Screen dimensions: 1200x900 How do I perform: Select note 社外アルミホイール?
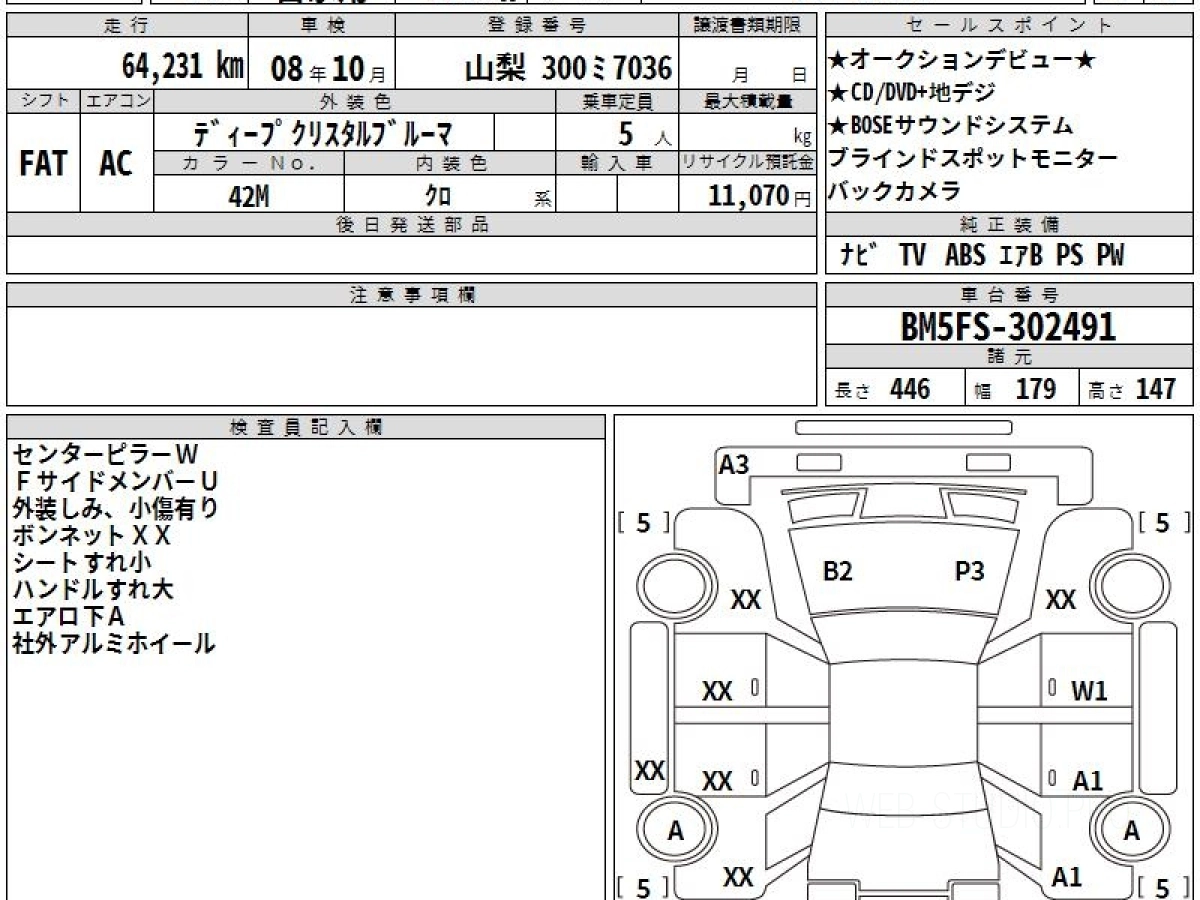tap(113, 643)
